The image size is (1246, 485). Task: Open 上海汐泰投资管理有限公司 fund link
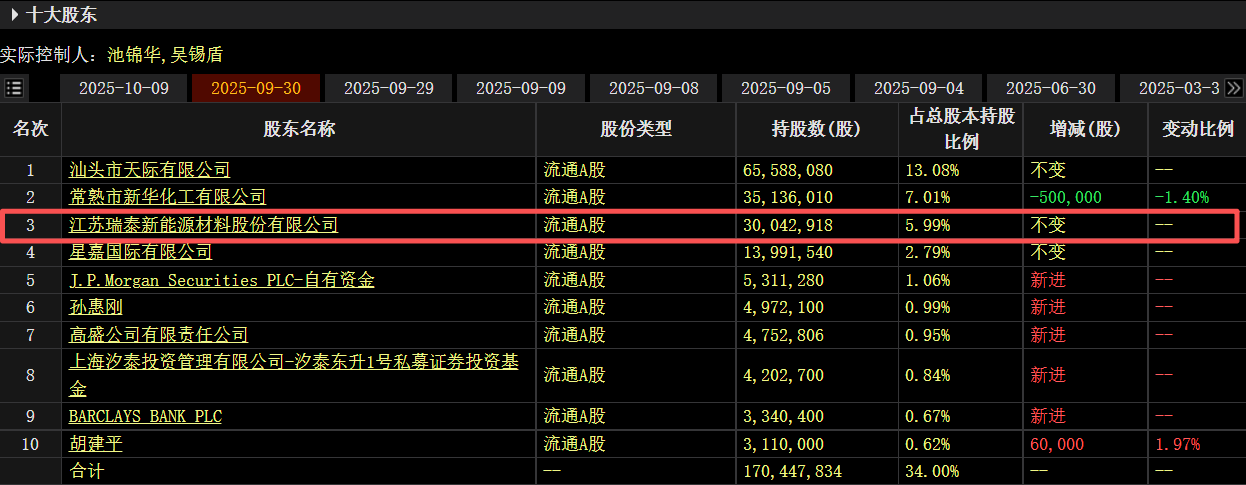click(x=293, y=375)
